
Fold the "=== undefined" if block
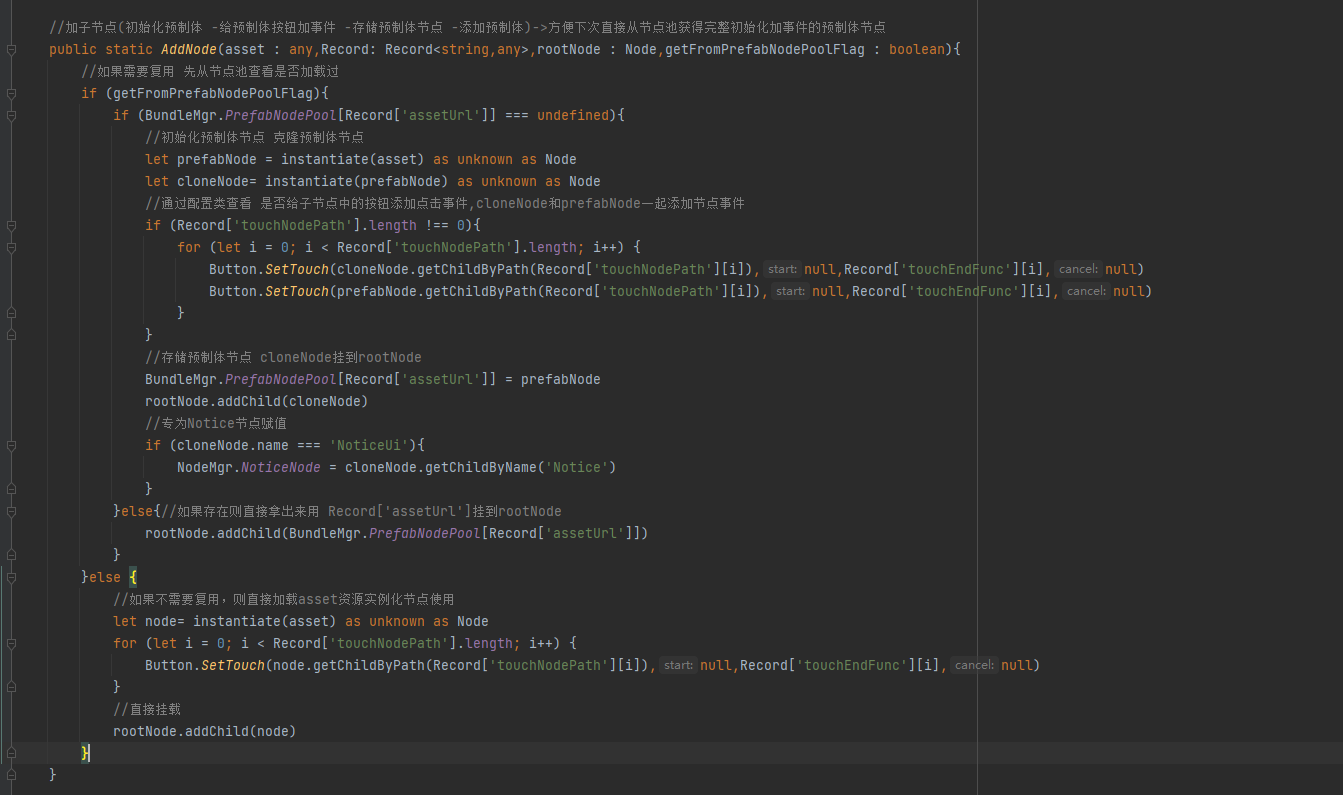tap(11, 115)
